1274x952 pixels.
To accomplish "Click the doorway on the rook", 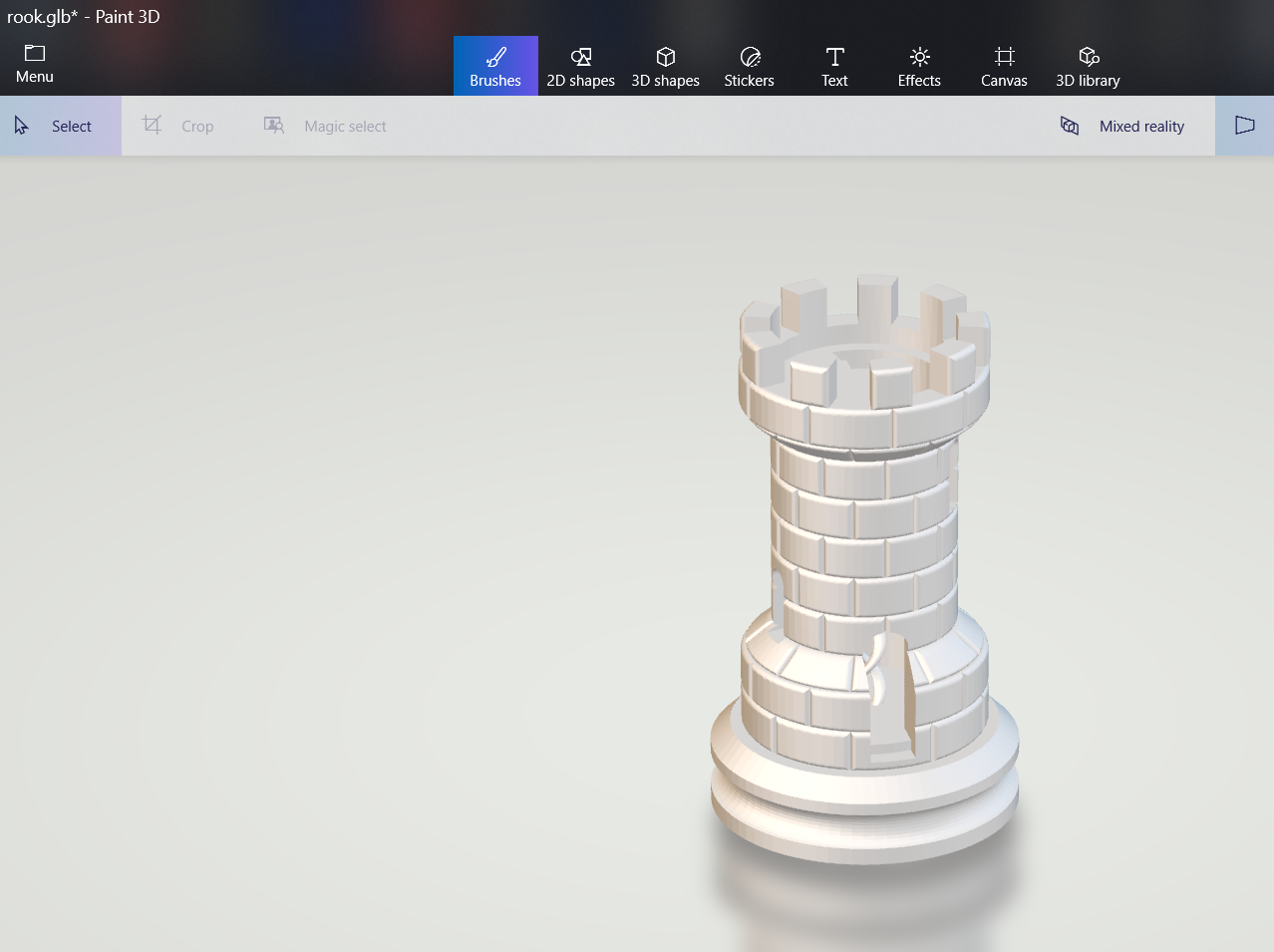I will [x=889, y=698].
